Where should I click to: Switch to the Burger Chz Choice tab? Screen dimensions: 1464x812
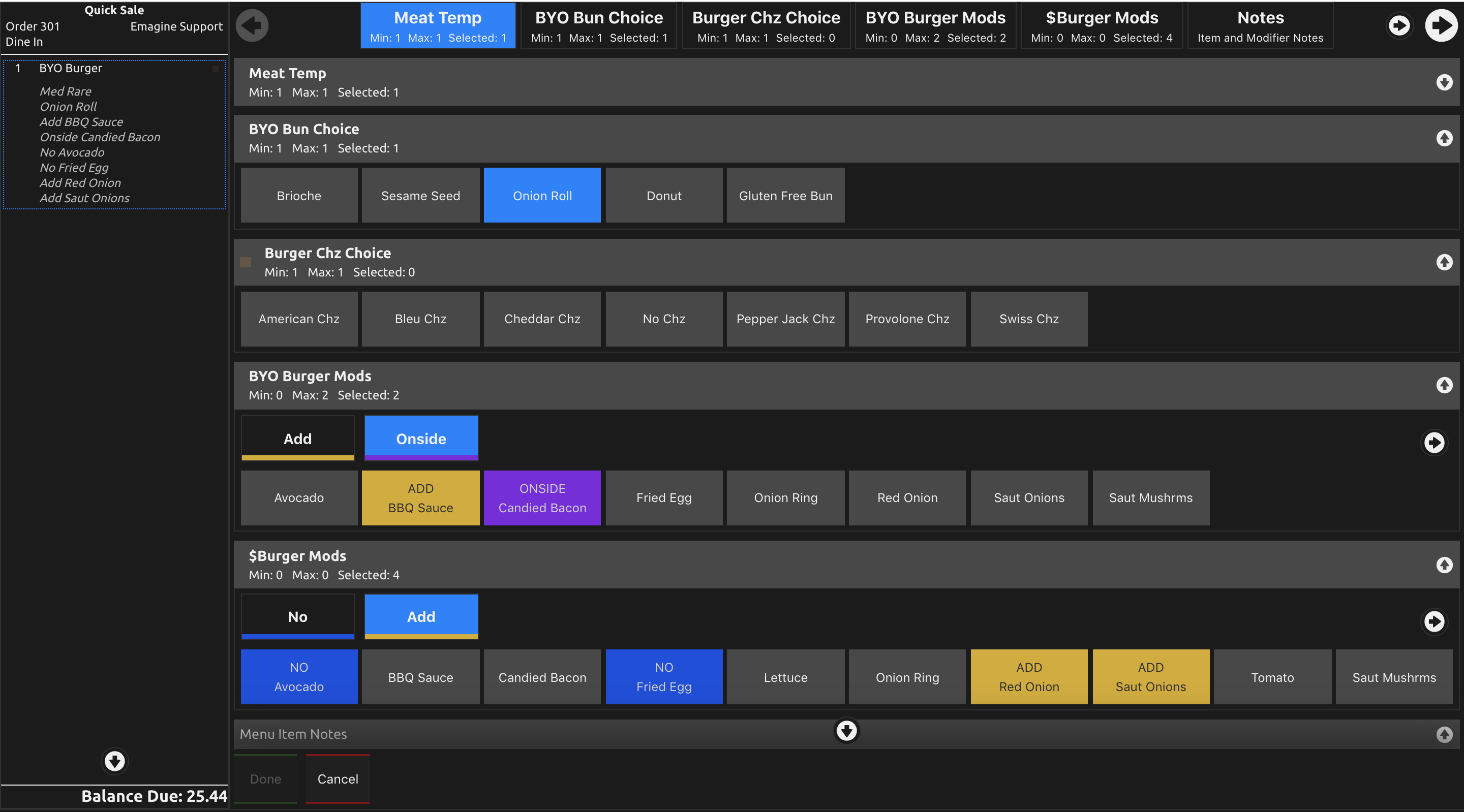click(x=766, y=25)
